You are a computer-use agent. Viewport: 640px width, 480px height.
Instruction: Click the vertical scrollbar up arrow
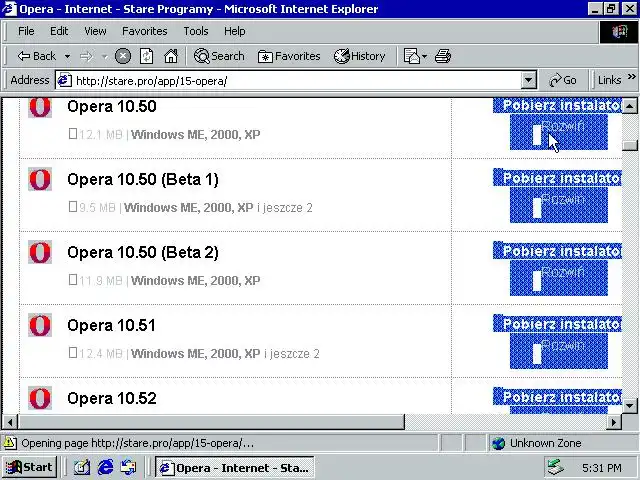coord(630,107)
